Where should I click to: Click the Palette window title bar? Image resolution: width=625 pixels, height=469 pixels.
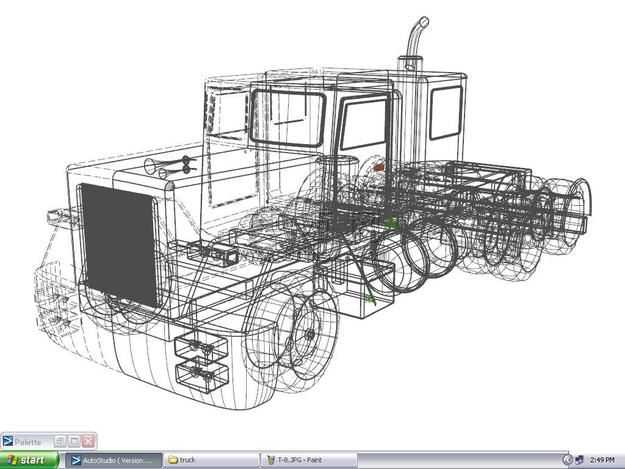pos(48,442)
